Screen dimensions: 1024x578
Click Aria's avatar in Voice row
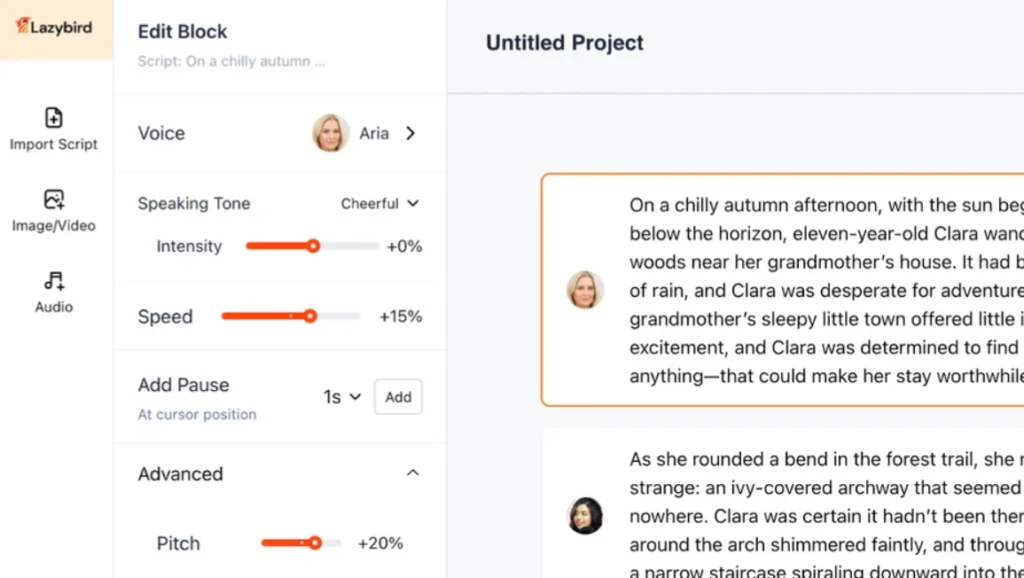[331, 133]
